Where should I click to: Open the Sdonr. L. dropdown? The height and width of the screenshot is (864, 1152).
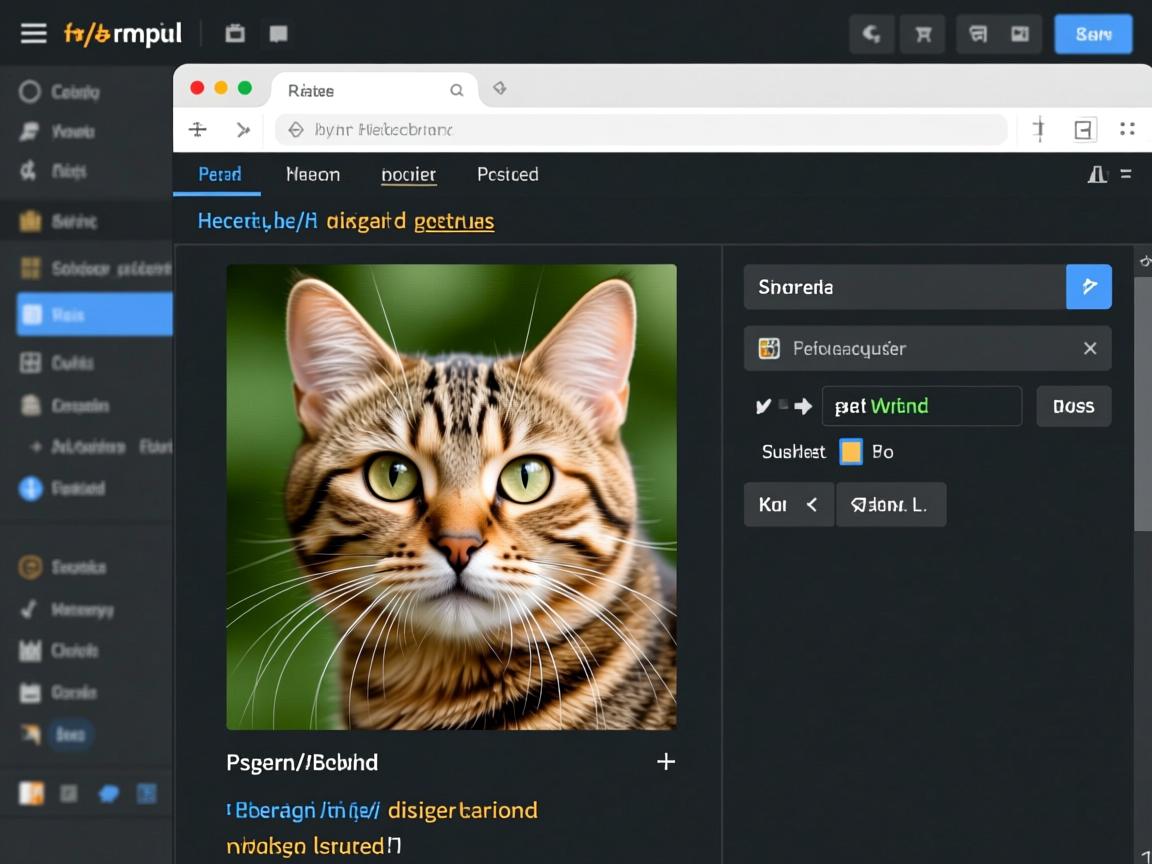[890, 505]
